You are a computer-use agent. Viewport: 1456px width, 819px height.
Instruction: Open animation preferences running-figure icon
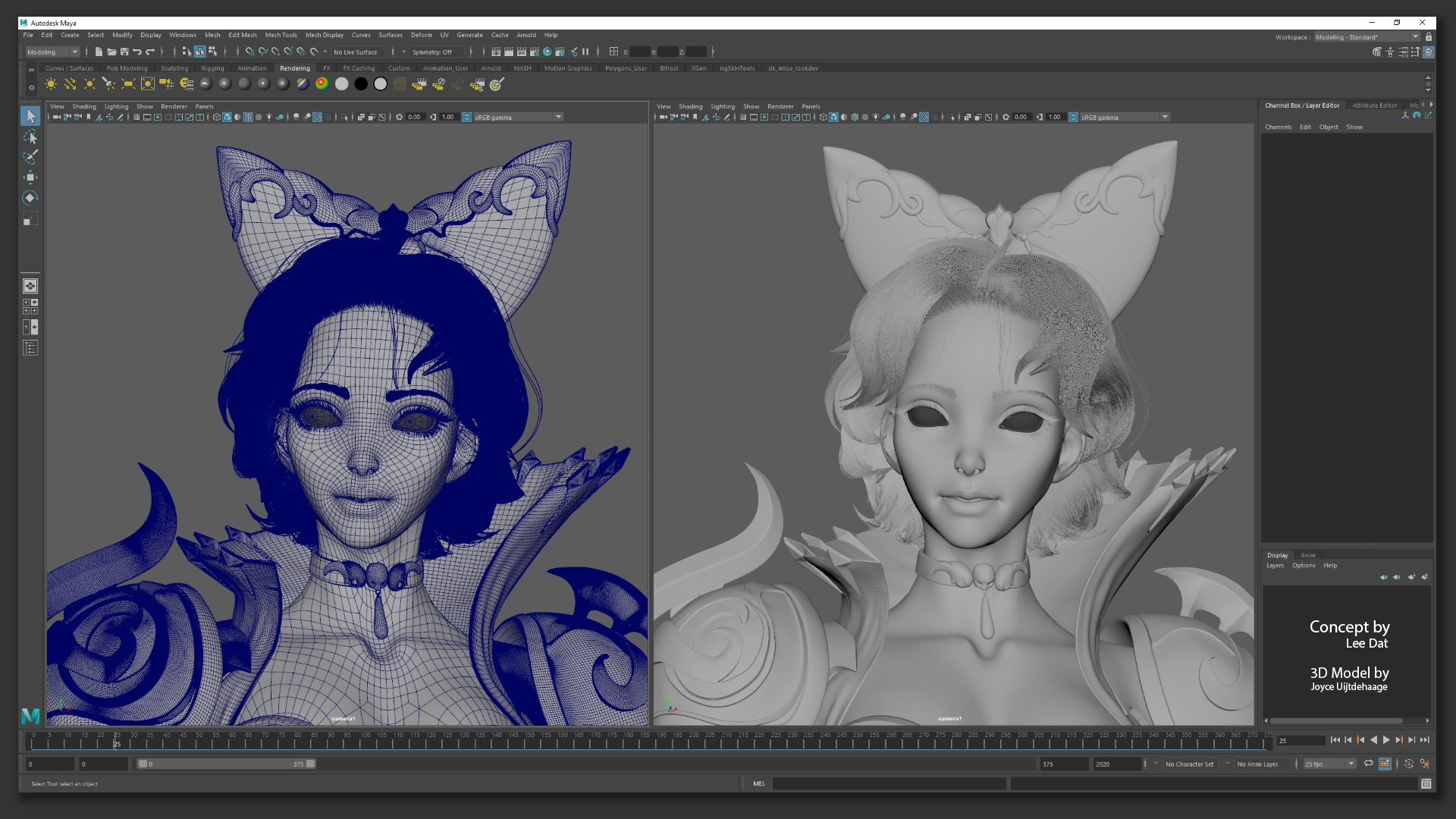click(x=1425, y=764)
